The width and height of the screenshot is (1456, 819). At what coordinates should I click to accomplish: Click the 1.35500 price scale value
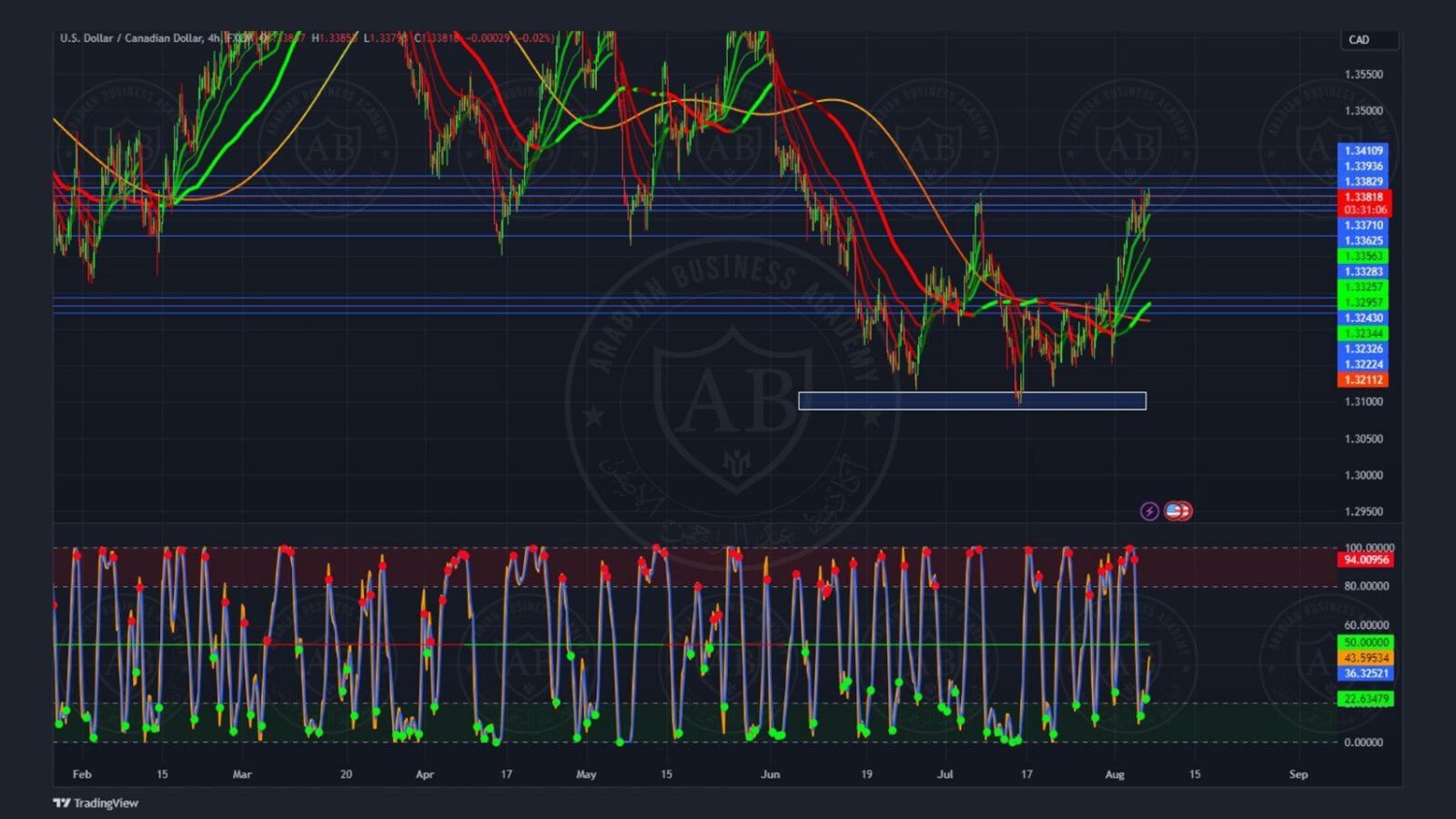(x=1364, y=75)
